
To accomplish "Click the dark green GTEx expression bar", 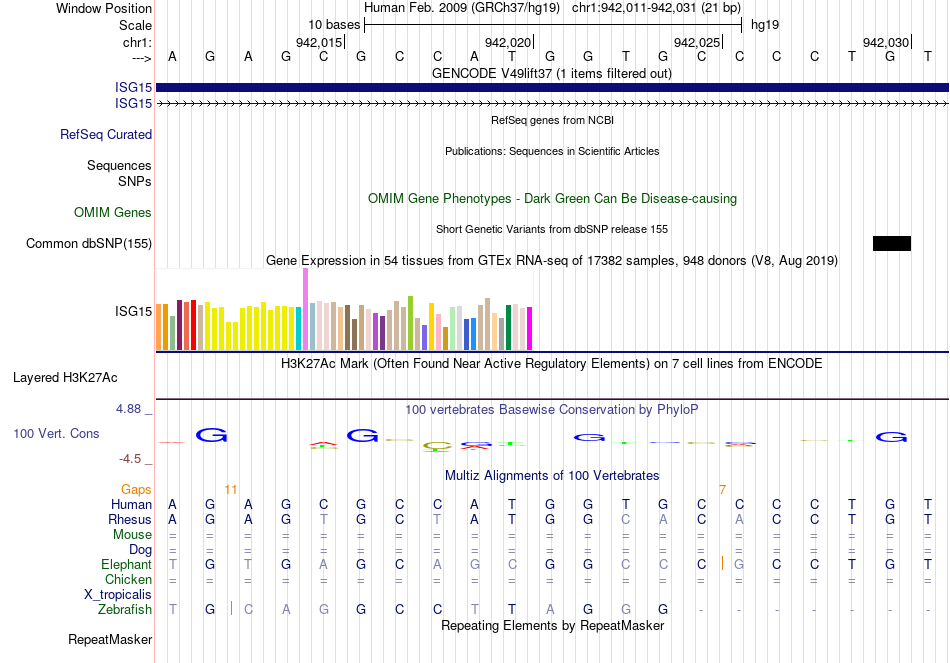I will (x=508, y=328).
